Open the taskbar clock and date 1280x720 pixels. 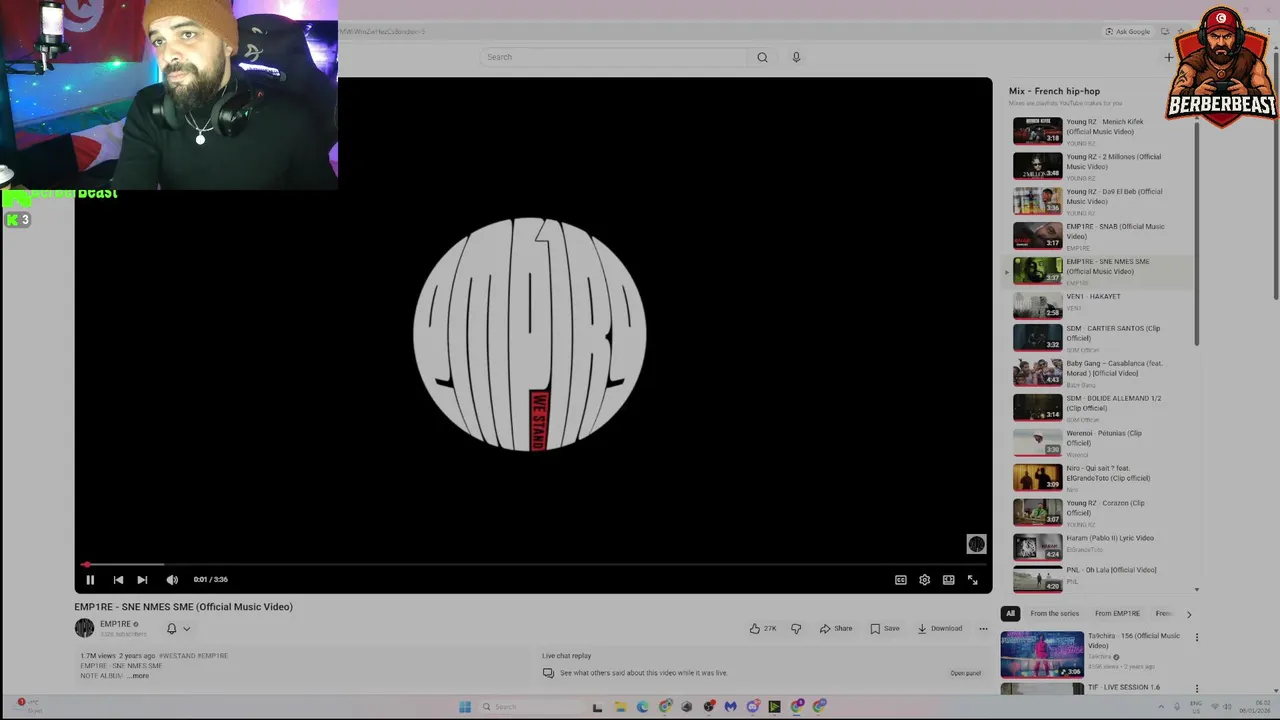click(1256, 707)
